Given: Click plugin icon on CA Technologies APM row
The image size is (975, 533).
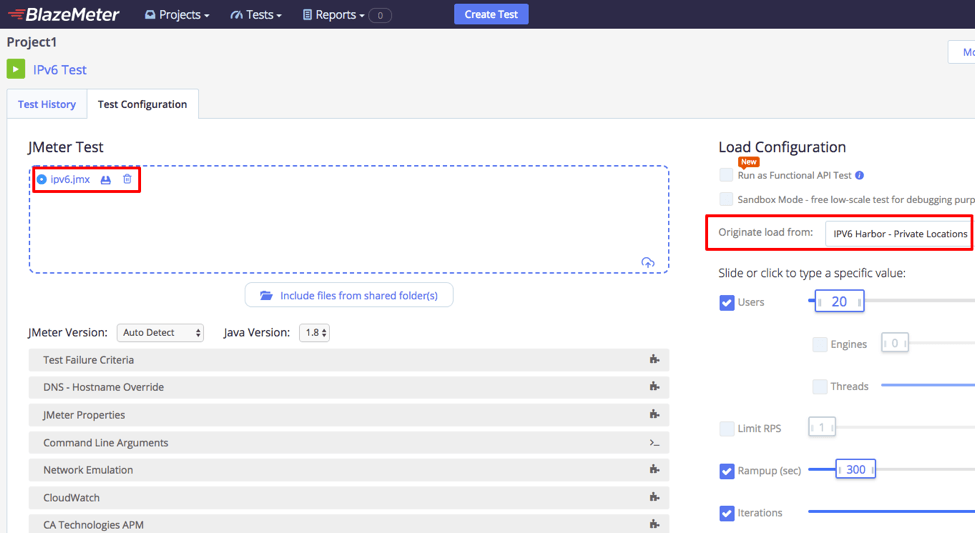Looking at the screenshot, I should point(654,524).
